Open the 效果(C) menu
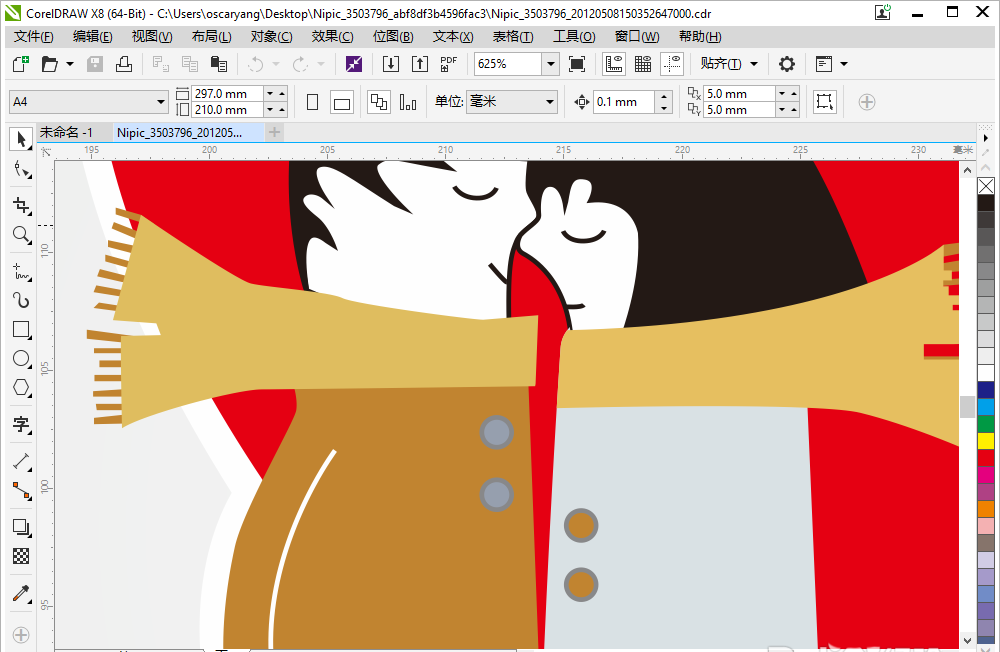Image resolution: width=1000 pixels, height=652 pixels. [332, 36]
